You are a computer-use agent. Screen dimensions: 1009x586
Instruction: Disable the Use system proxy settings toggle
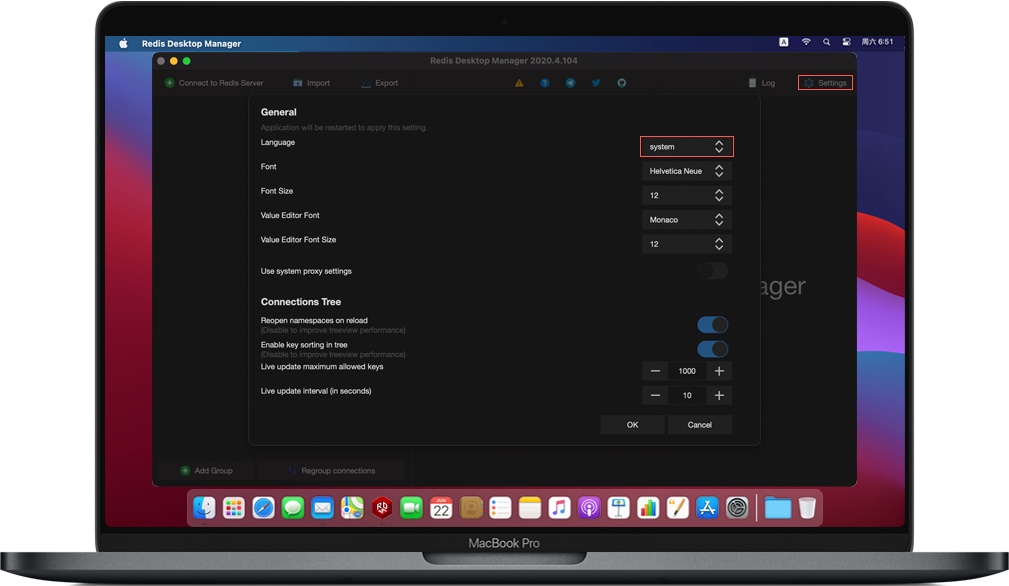tap(712, 271)
